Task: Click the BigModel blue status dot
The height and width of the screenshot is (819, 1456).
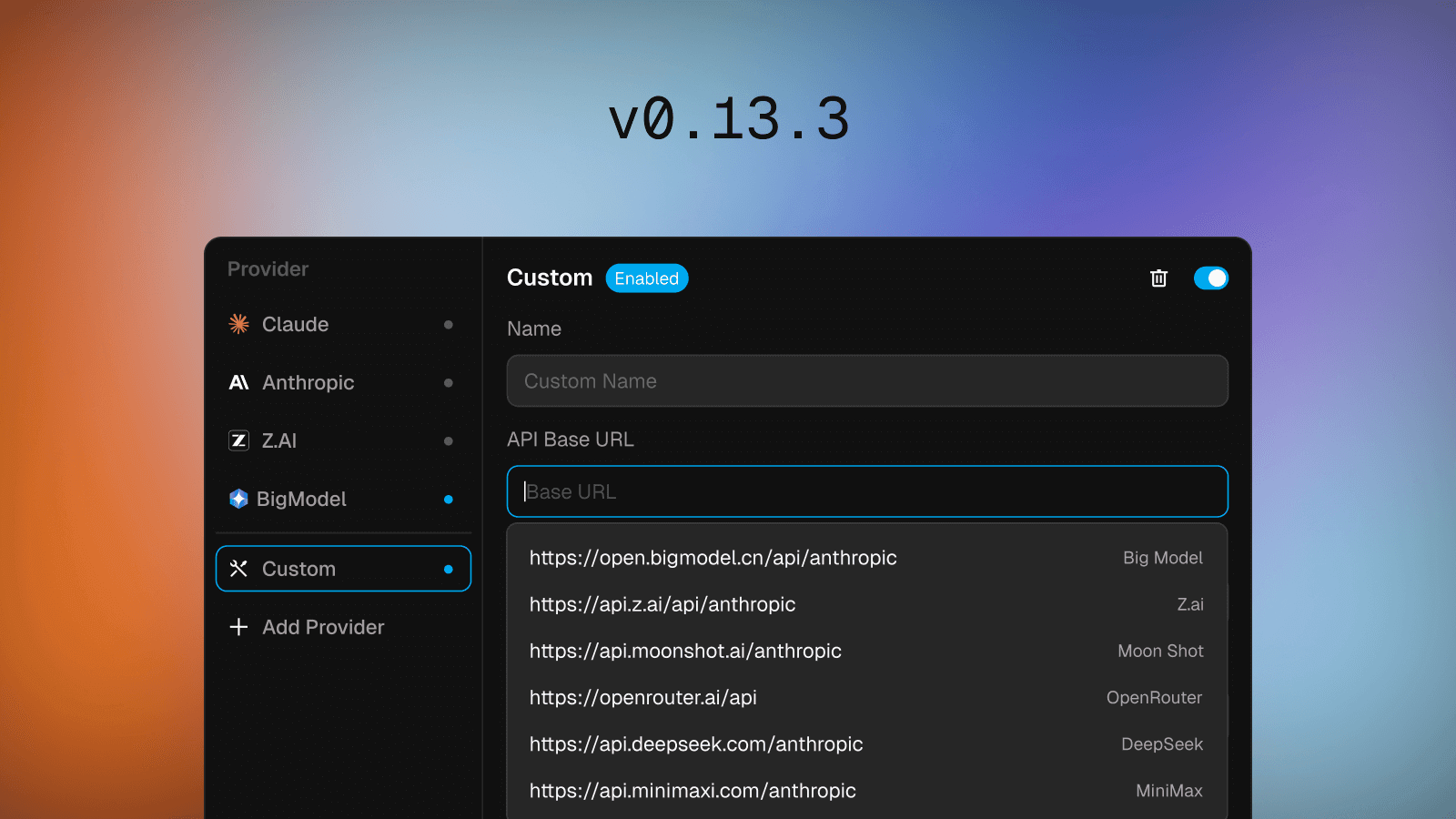Action: pyautogui.click(x=448, y=499)
